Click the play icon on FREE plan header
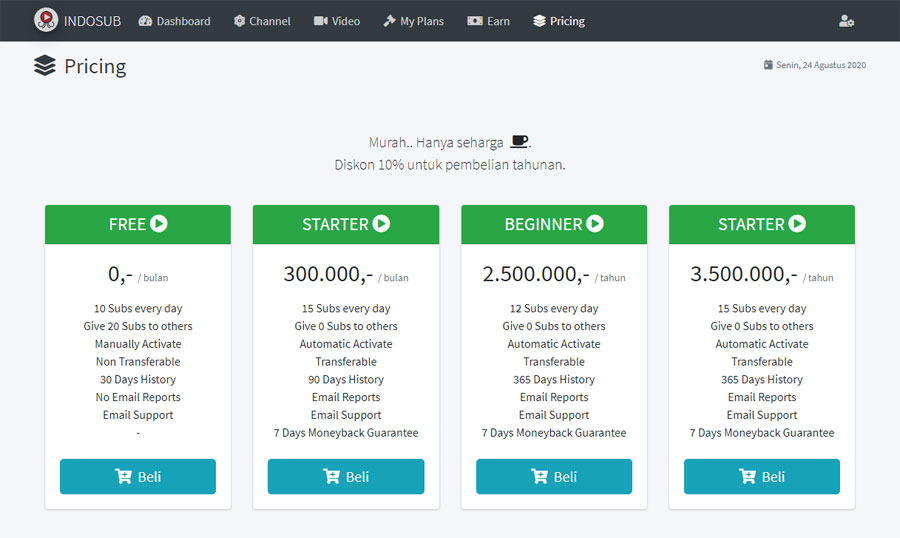This screenshot has width=900, height=538. coord(159,223)
